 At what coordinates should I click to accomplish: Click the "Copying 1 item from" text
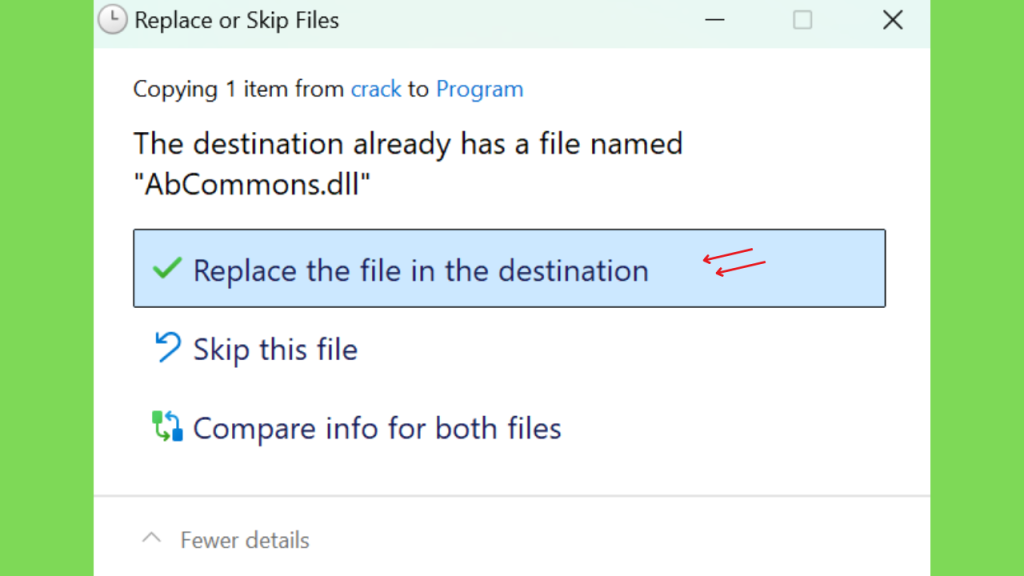(x=238, y=89)
